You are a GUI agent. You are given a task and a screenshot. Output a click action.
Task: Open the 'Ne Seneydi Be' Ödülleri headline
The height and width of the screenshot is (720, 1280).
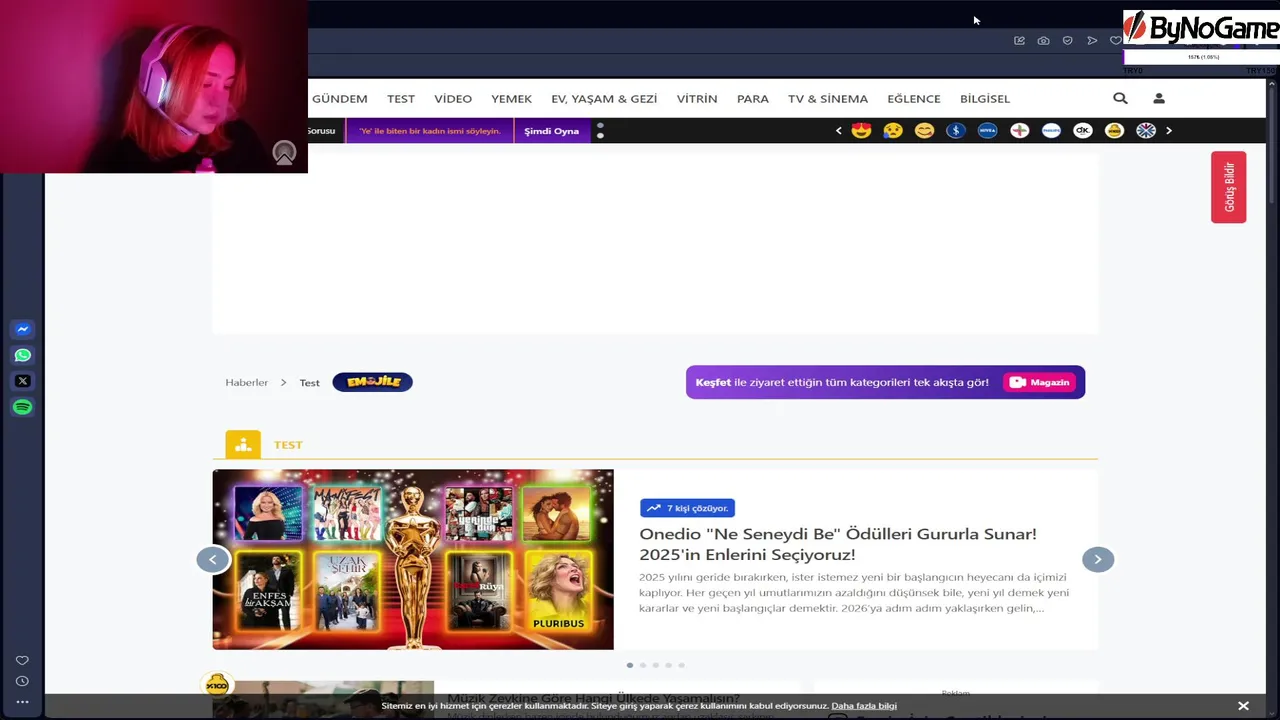tap(838, 544)
